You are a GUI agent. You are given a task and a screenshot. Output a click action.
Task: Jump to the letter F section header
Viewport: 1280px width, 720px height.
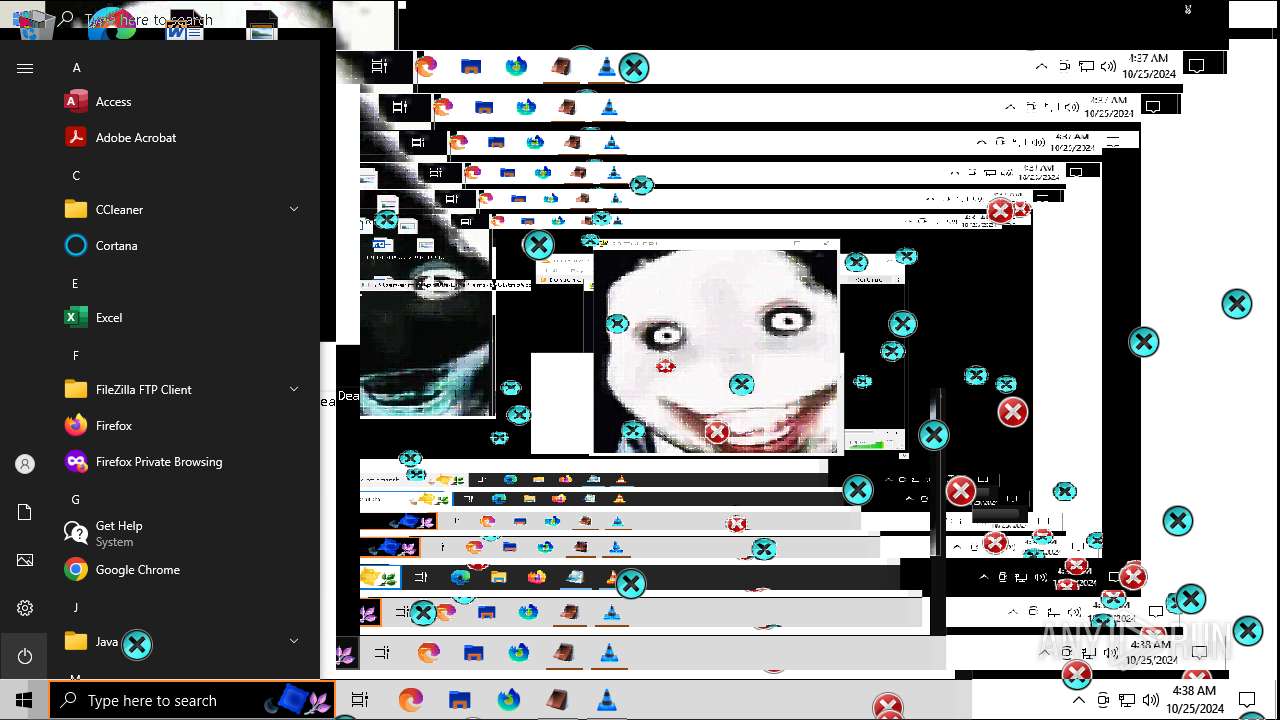[76, 356]
